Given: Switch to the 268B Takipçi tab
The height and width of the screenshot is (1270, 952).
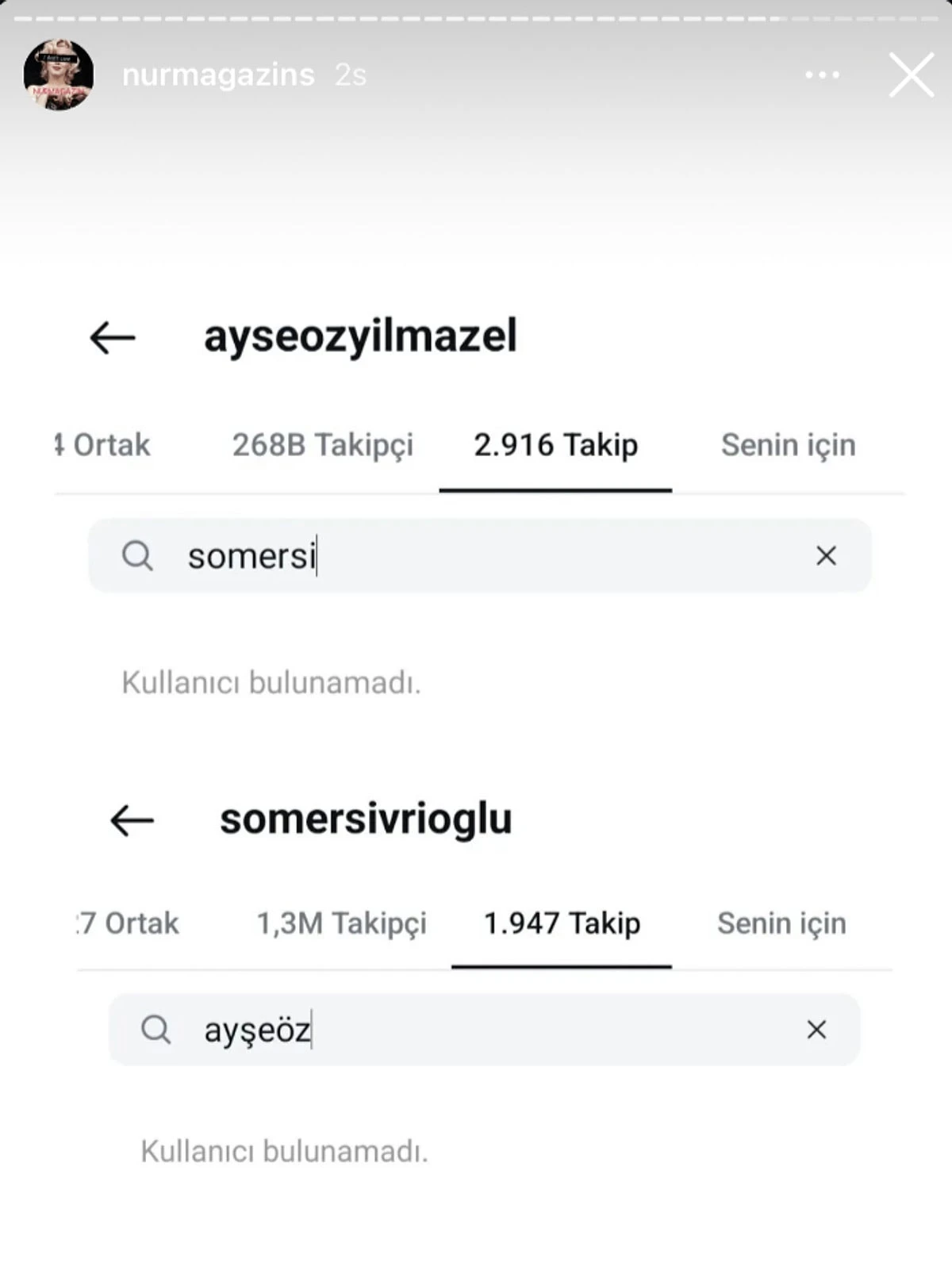Looking at the screenshot, I should 322,445.
